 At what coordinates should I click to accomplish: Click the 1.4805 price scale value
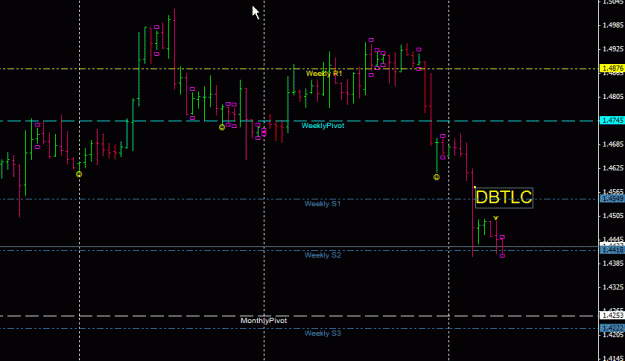pyautogui.click(x=613, y=97)
